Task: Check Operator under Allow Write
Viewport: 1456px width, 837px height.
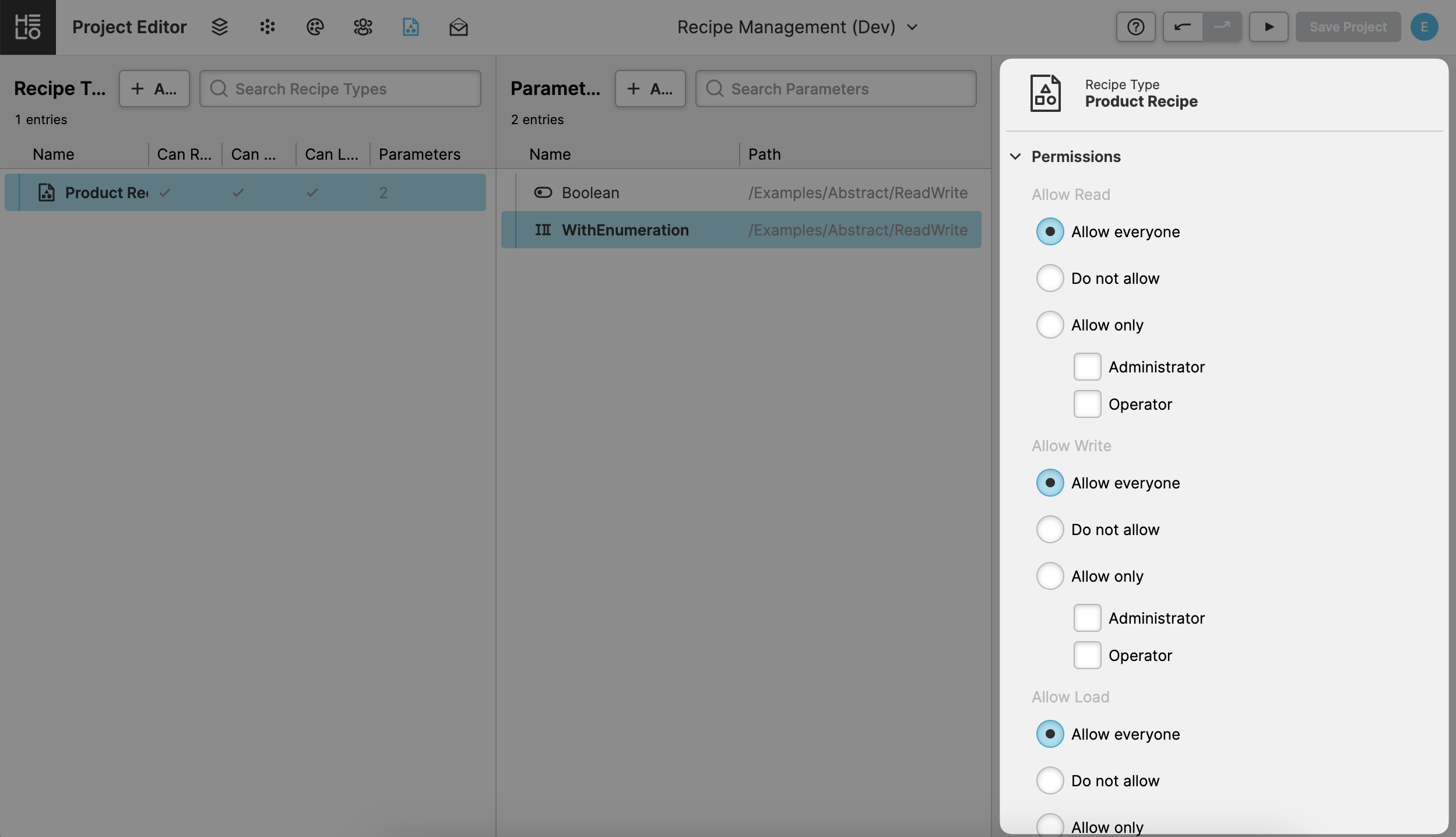Action: [1087, 655]
